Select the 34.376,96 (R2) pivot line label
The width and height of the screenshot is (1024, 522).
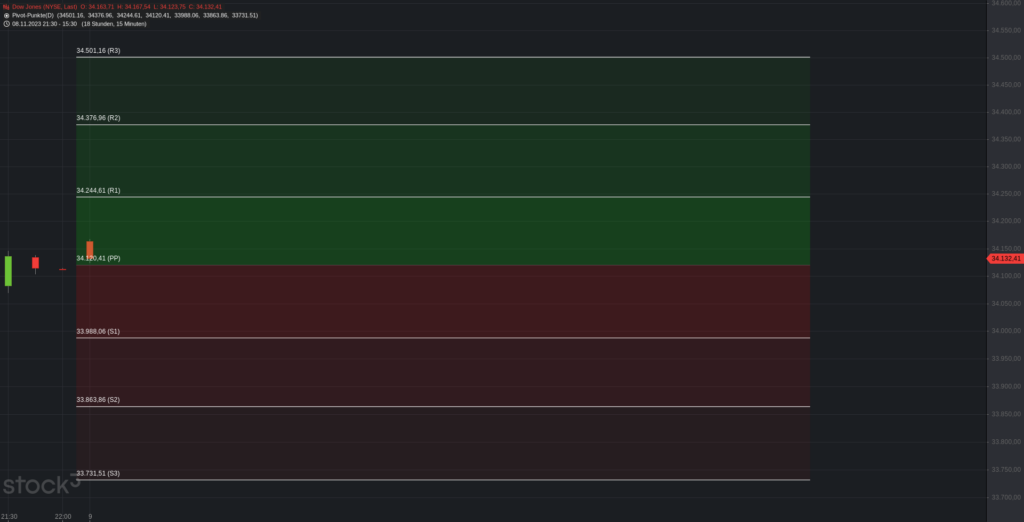pos(98,118)
